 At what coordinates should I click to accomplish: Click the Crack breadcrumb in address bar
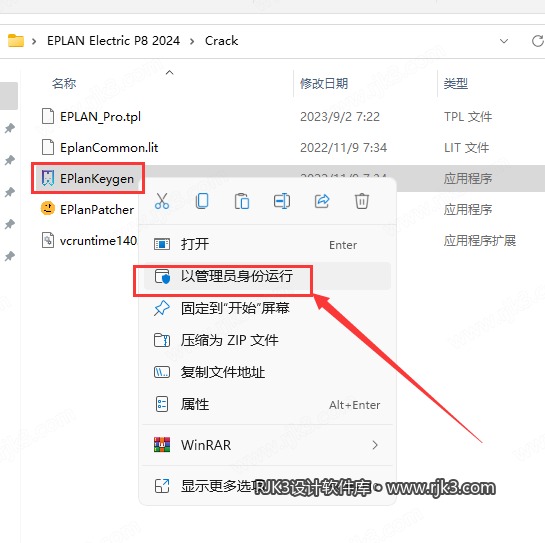click(221, 41)
